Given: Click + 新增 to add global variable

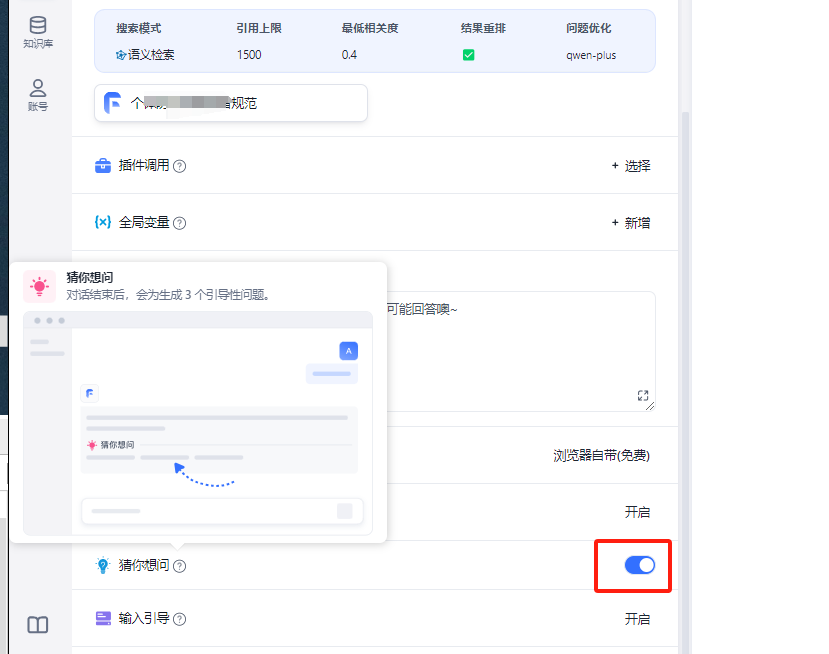Looking at the screenshot, I should tap(631, 223).
